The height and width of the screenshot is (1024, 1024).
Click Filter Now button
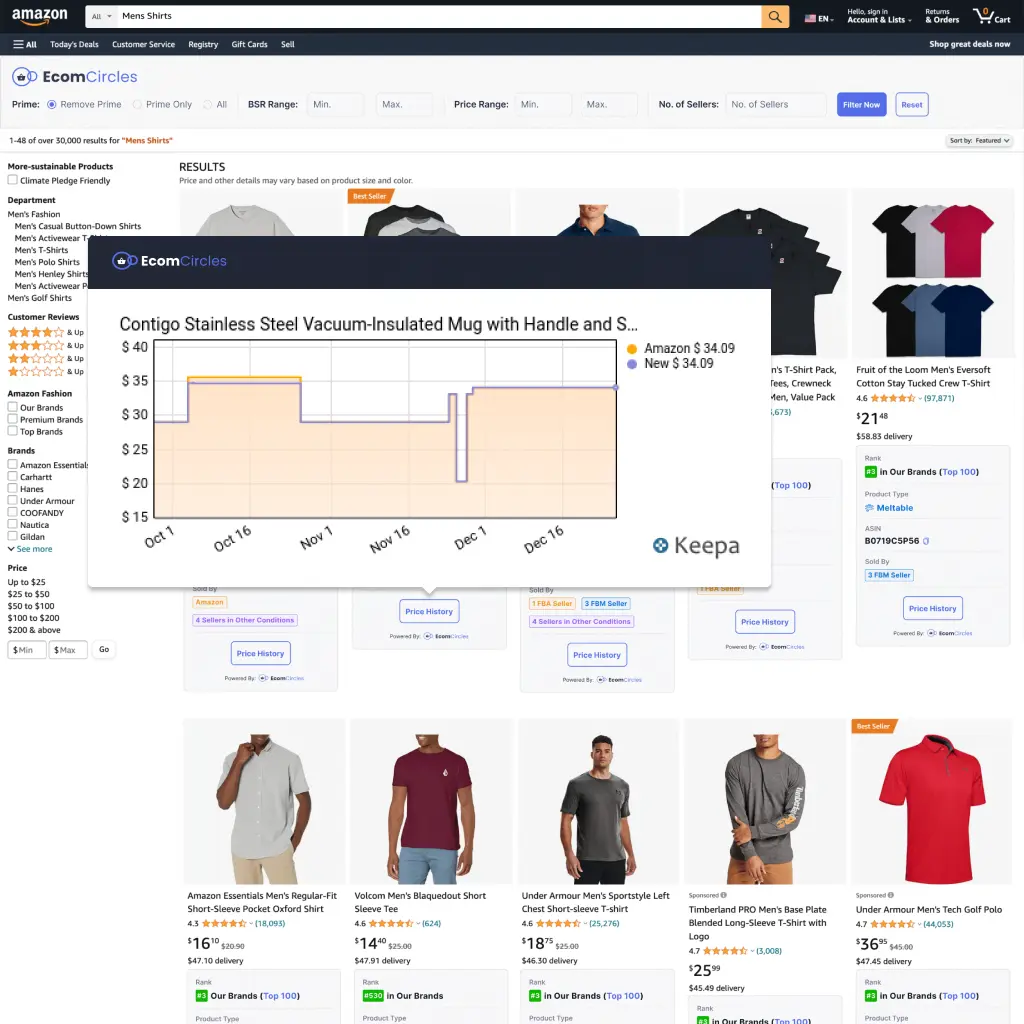(x=861, y=104)
